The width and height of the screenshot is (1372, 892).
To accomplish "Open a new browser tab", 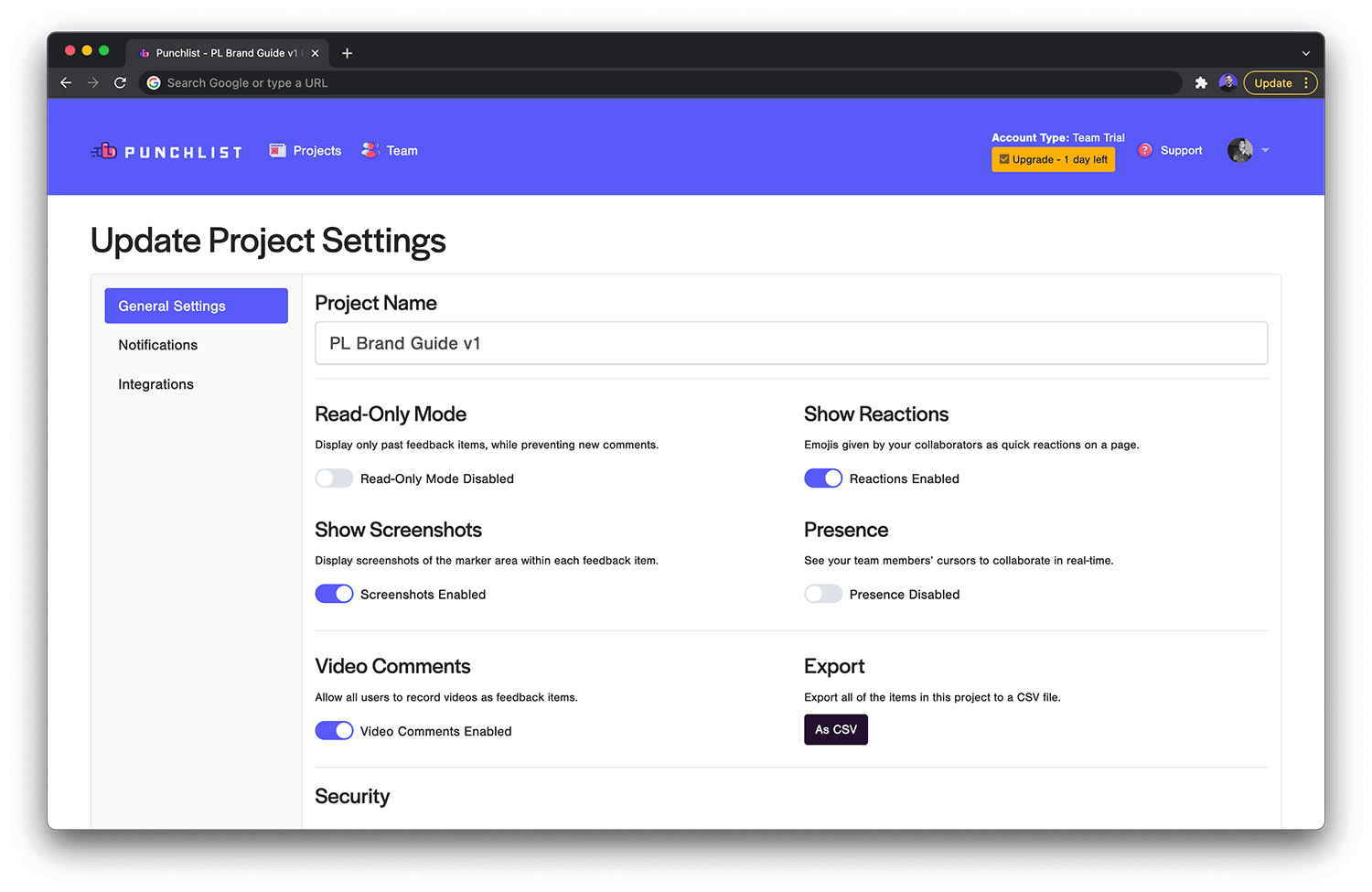I will click(x=347, y=53).
